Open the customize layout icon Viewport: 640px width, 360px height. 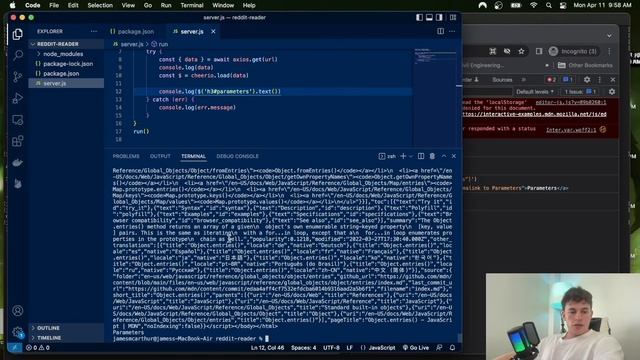click(453, 18)
